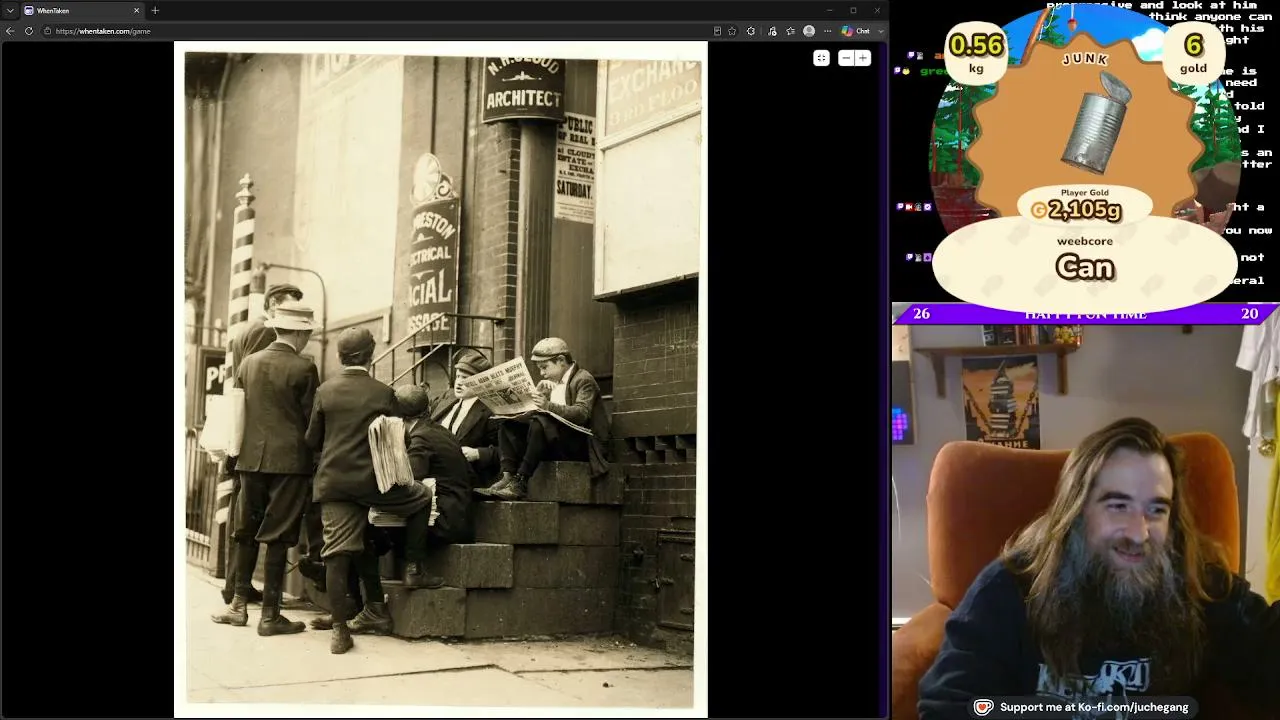Open the browser settings and more menu
Screen dimensions: 1280x720
tap(828, 31)
